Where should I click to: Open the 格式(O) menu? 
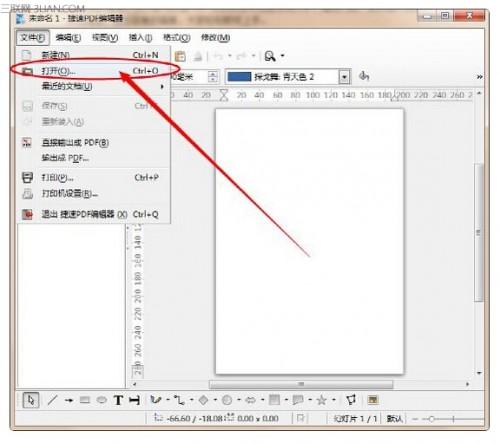pyautogui.click(x=176, y=38)
